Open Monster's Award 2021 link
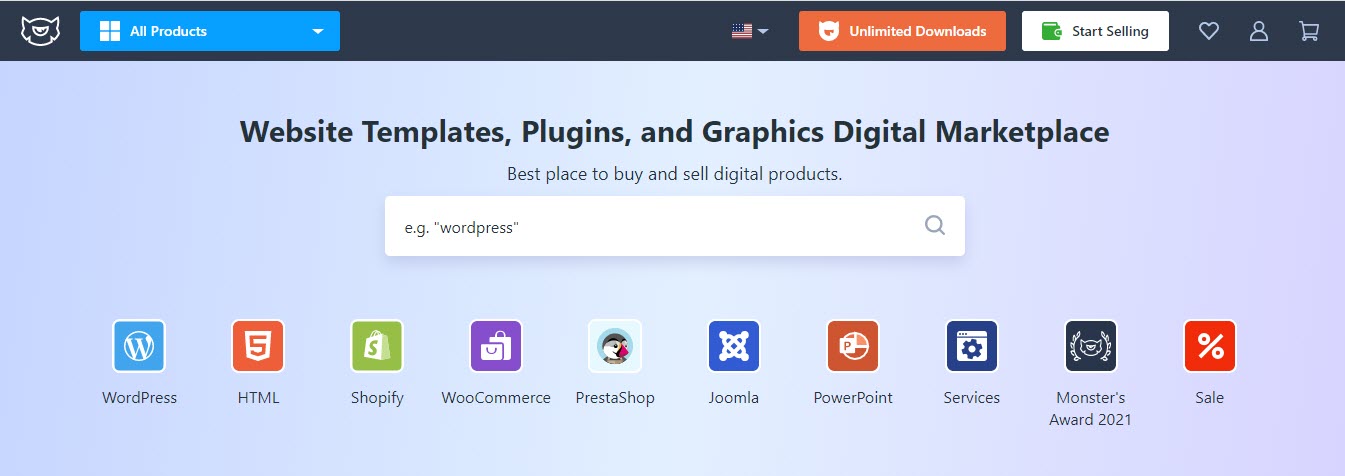Image resolution: width=1345 pixels, height=476 pixels. click(1091, 346)
